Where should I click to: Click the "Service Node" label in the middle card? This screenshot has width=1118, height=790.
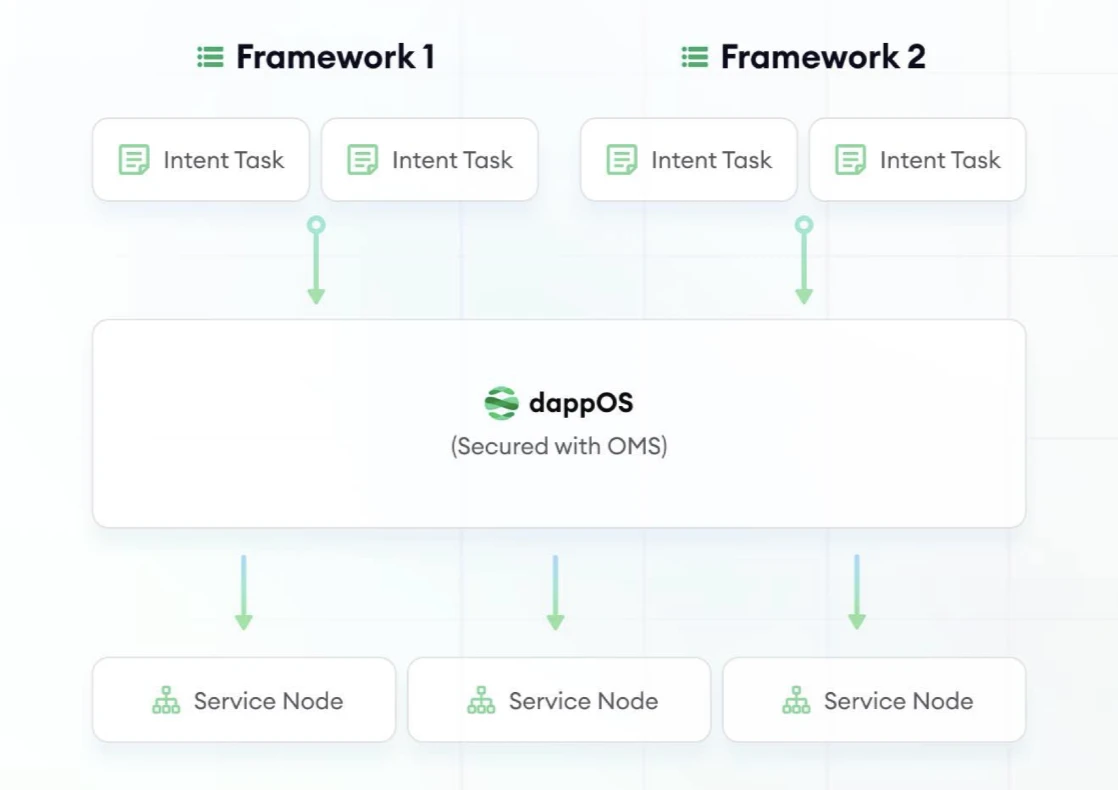pos(583,701)
